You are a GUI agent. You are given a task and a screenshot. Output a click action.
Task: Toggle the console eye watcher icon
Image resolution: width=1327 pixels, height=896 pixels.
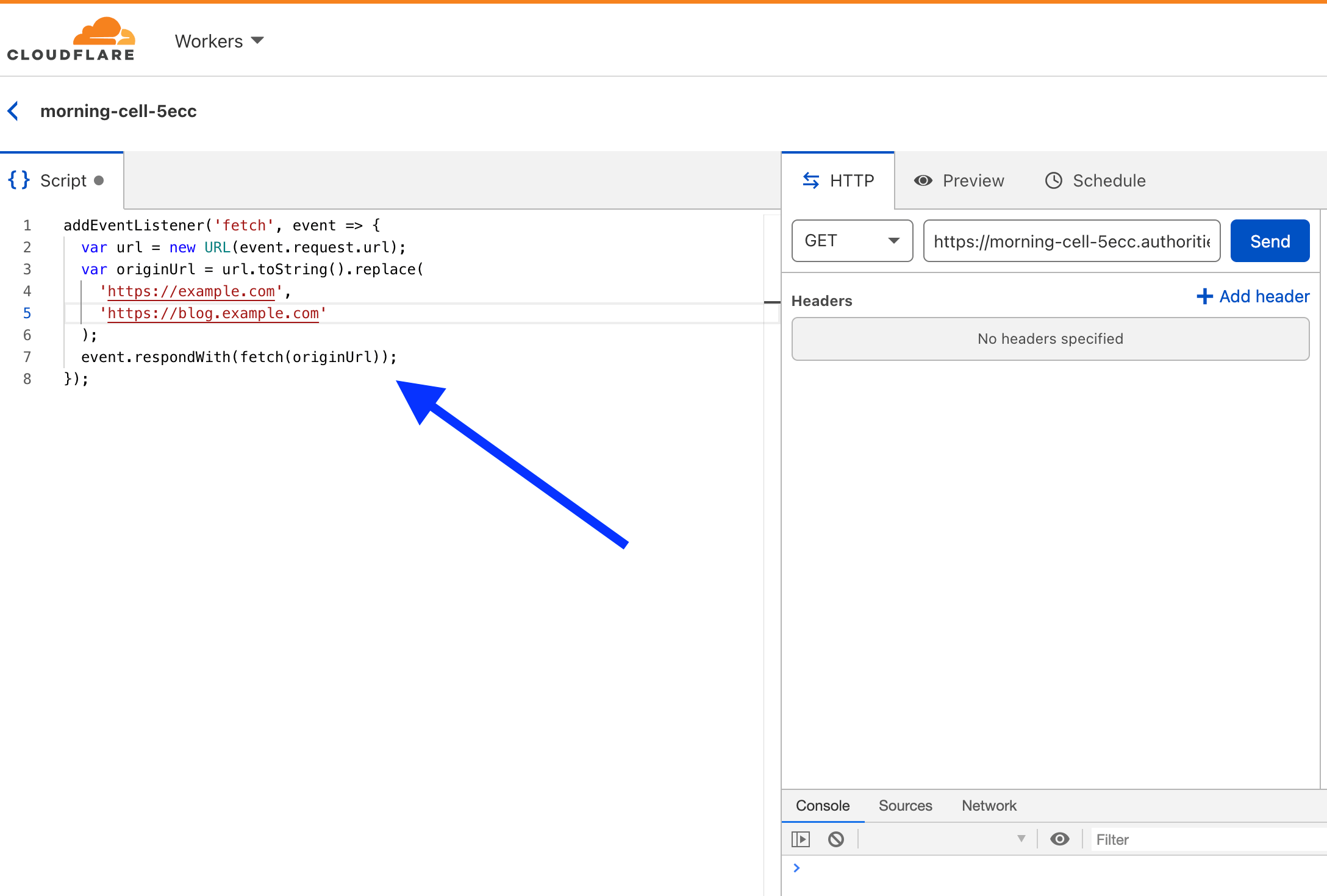point(1060,839)
